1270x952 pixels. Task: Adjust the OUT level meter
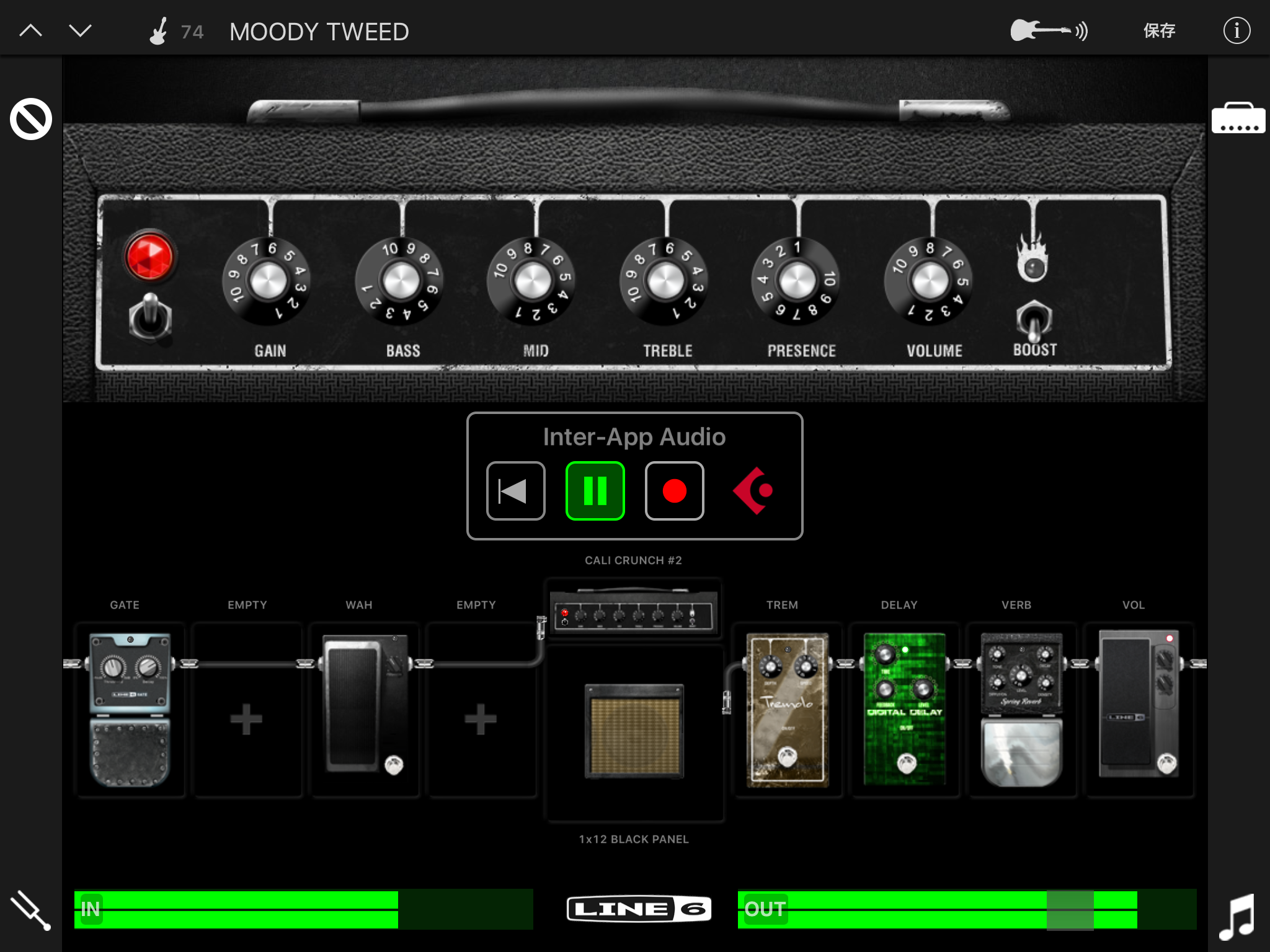tap(967, 909)
